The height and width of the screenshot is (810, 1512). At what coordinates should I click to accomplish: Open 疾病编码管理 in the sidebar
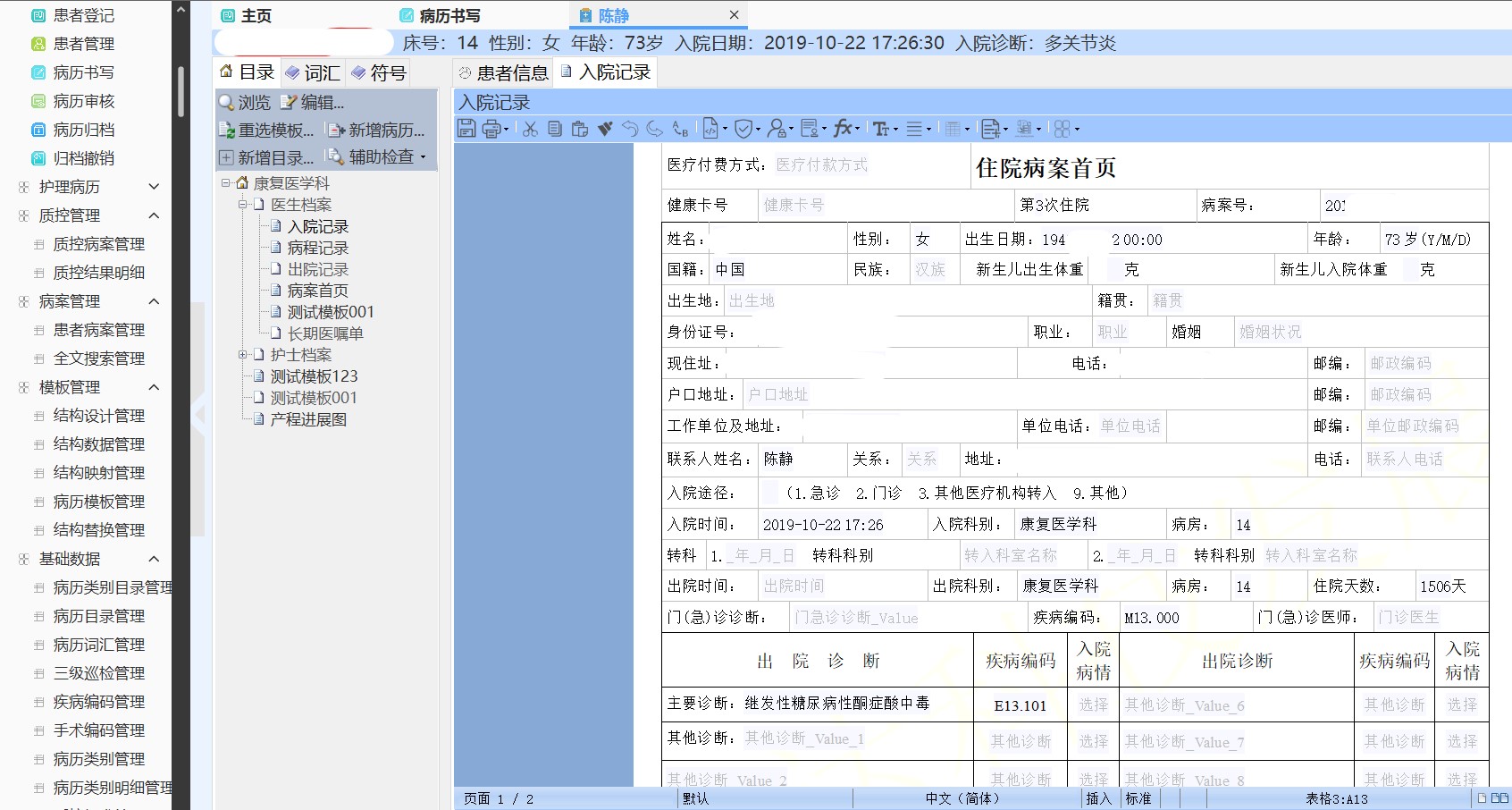click(98, 702)
